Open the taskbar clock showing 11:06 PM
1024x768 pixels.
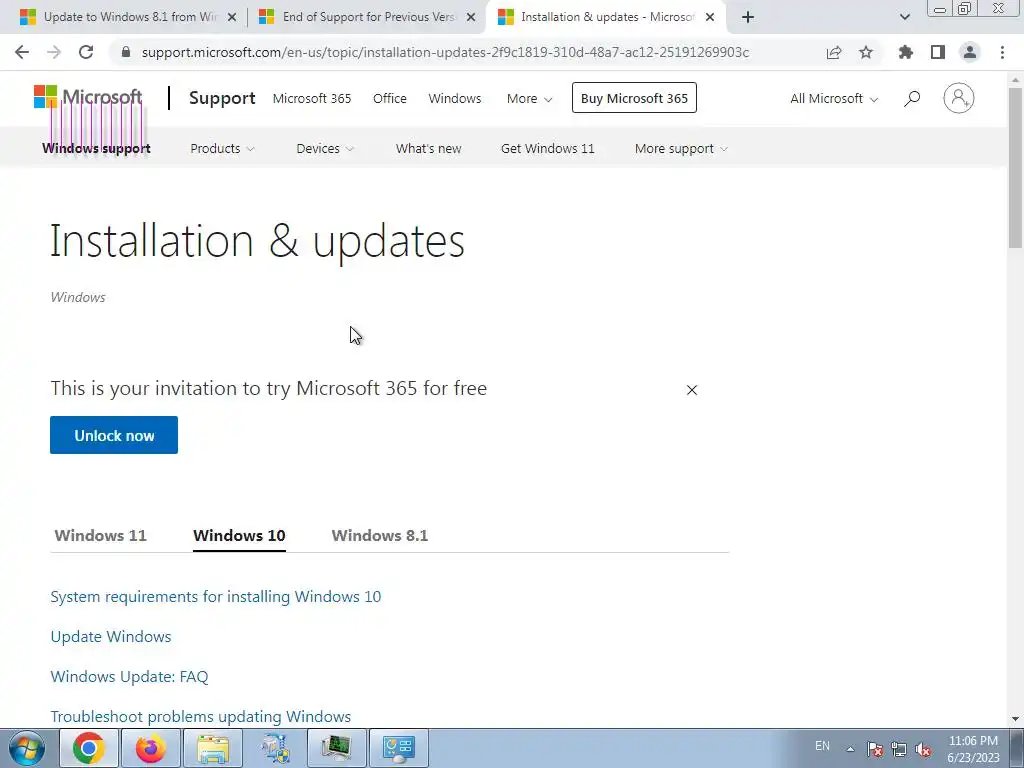973,749
